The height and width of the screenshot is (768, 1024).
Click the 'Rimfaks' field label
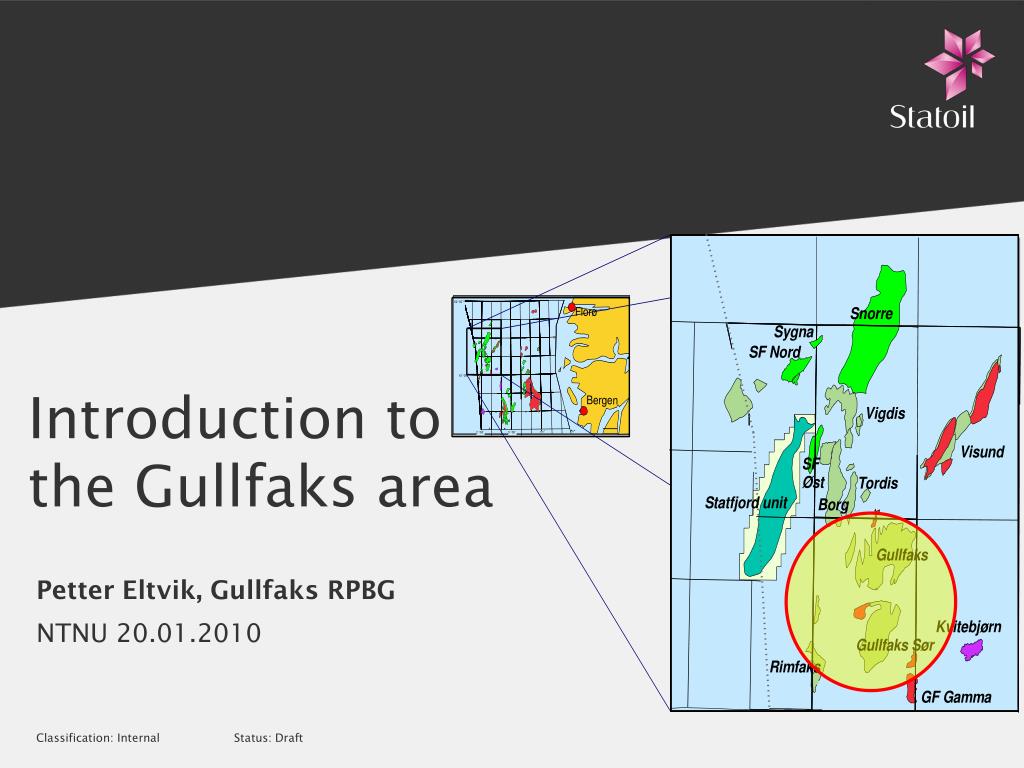[x=794, y=667]
